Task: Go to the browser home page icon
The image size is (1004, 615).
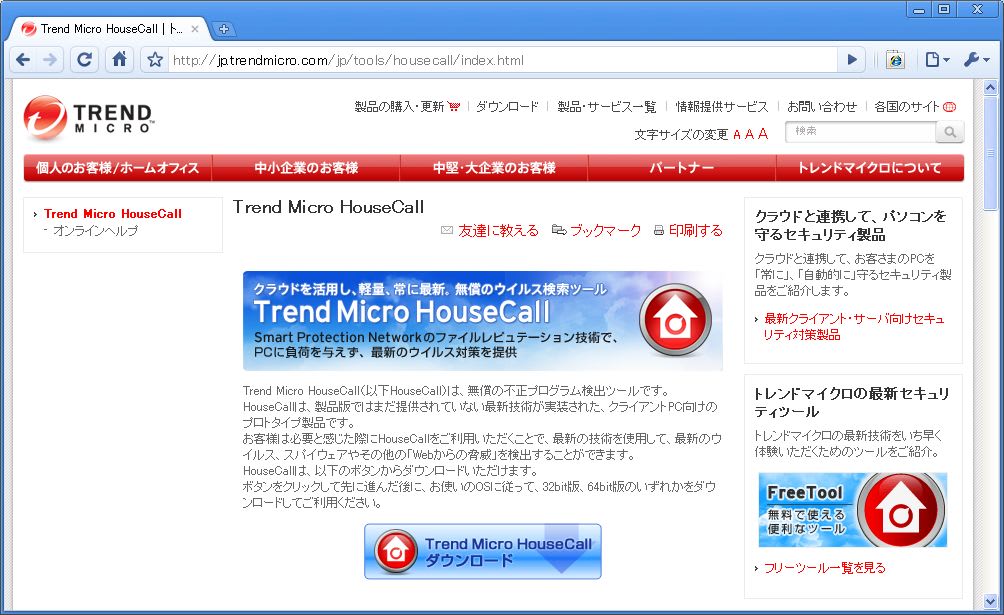Action: pyautogui.click(x=119, y=60)
